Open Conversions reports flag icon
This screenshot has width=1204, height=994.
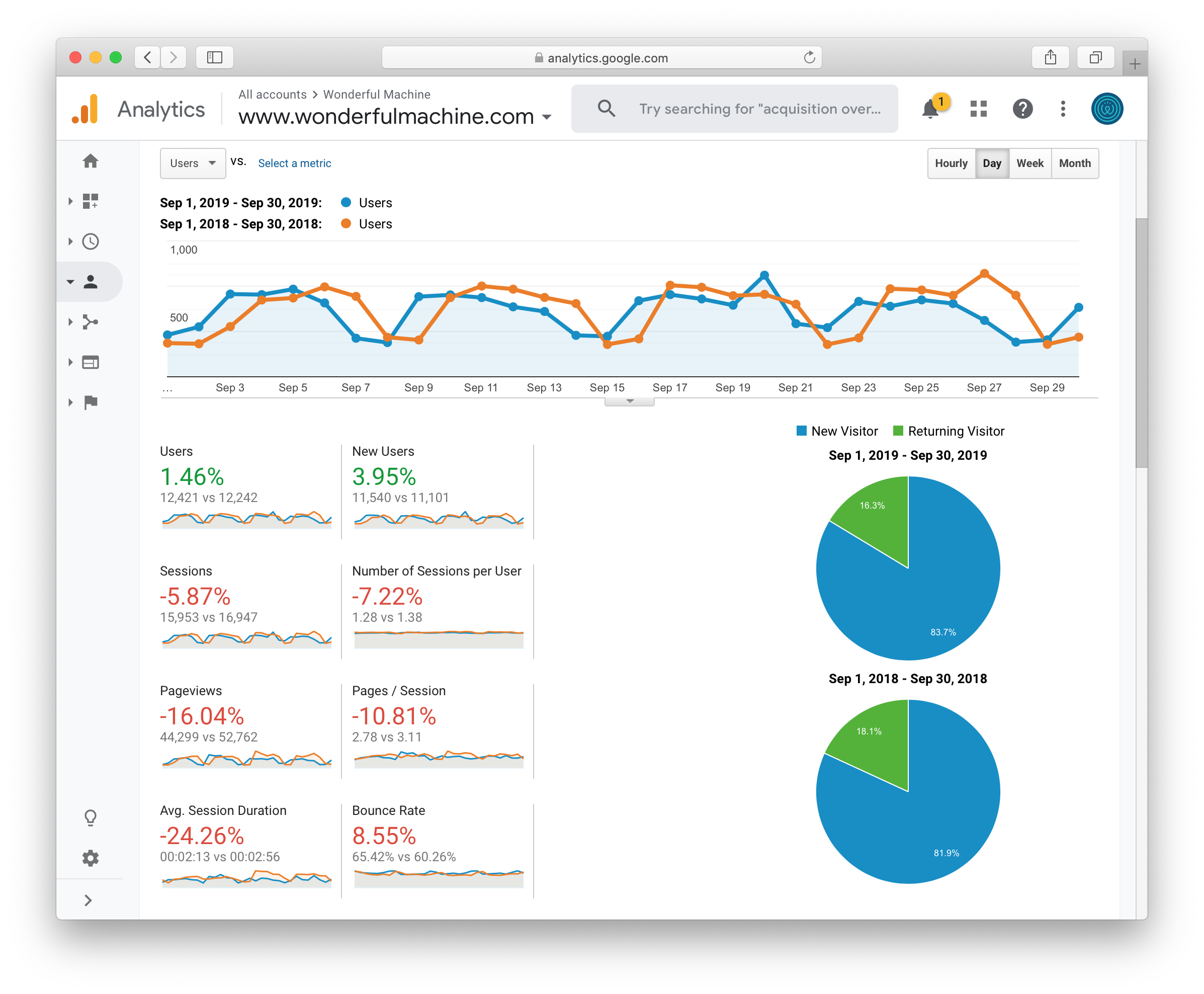(91, 402)
